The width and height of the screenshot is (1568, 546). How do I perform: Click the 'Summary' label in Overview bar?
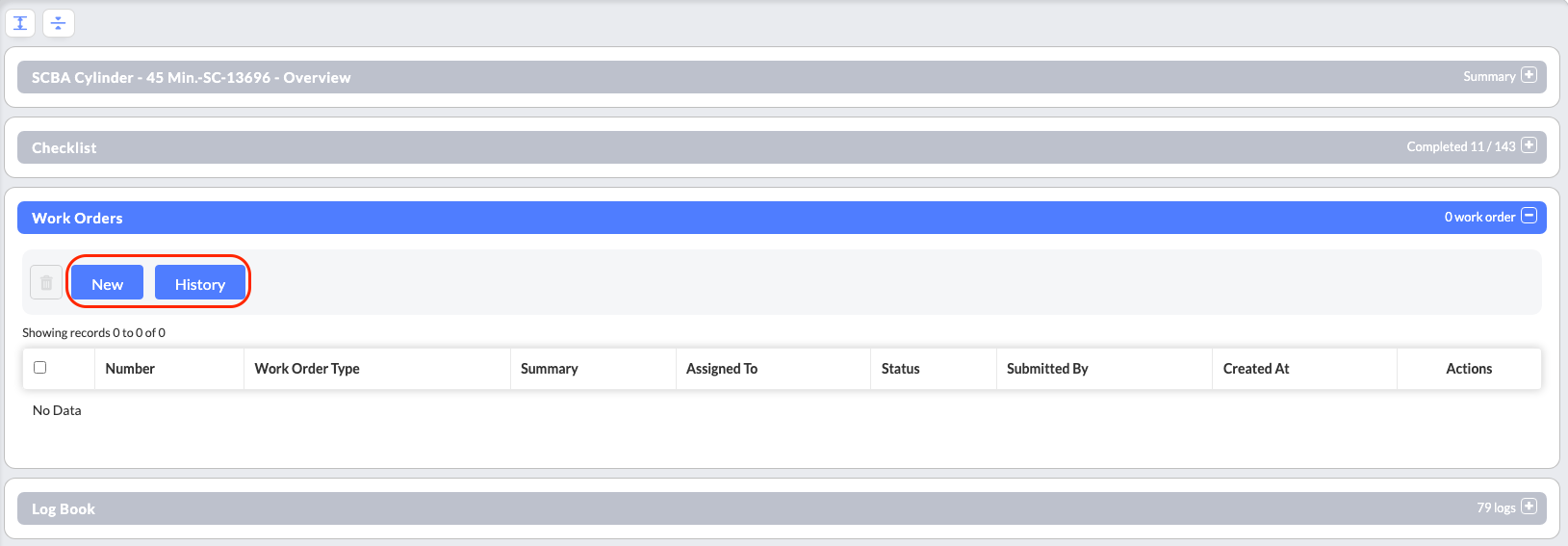tap(1489, 77)
